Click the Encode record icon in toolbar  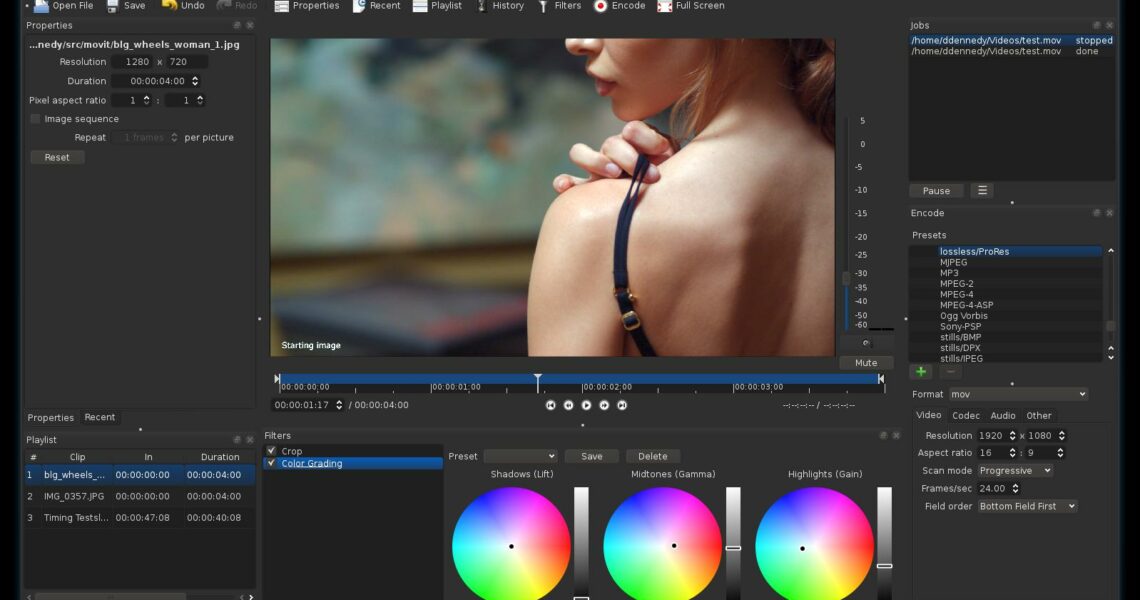tap(601, 6)
